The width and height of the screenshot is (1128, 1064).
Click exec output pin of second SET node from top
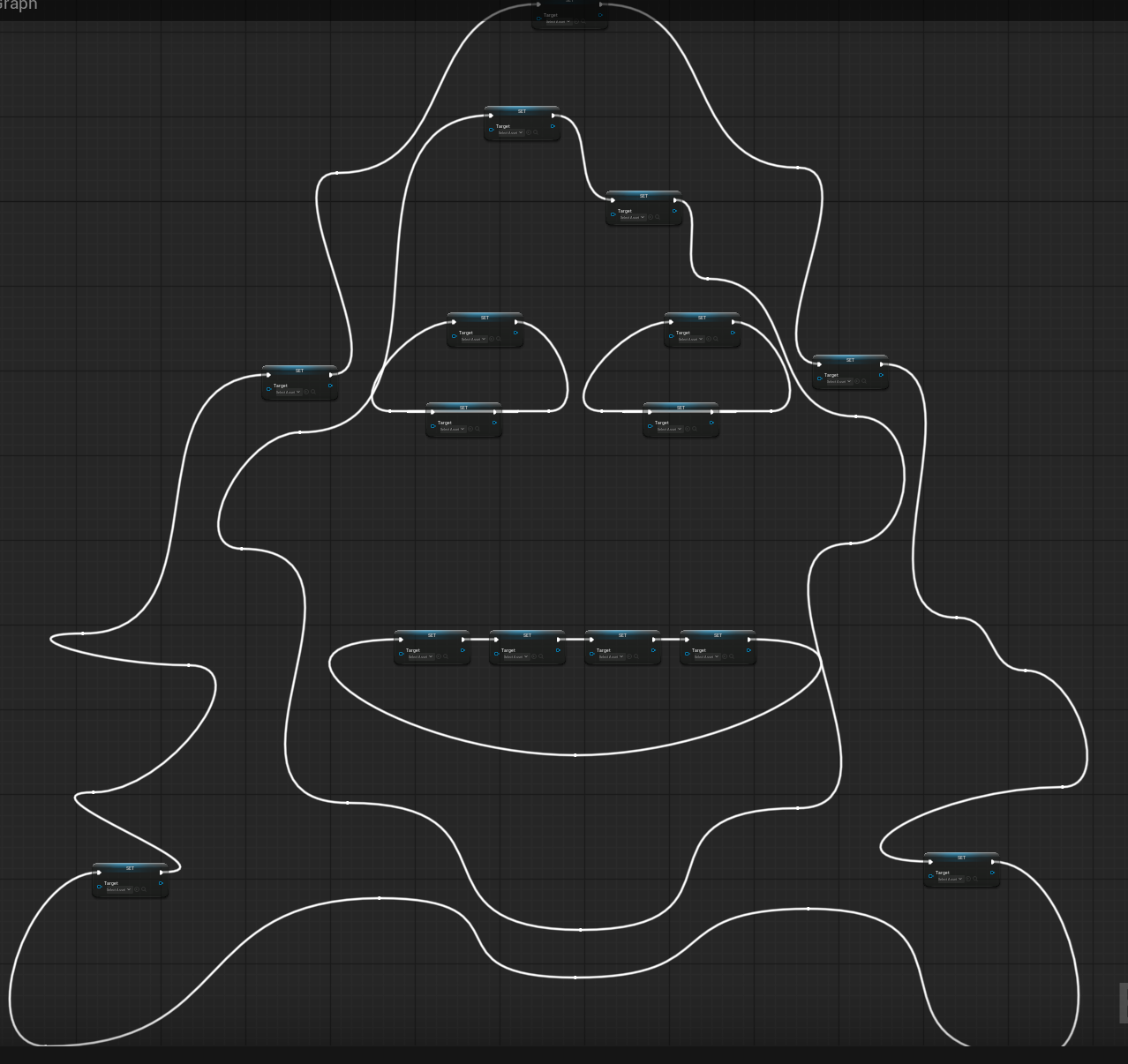tap(553, 116)
